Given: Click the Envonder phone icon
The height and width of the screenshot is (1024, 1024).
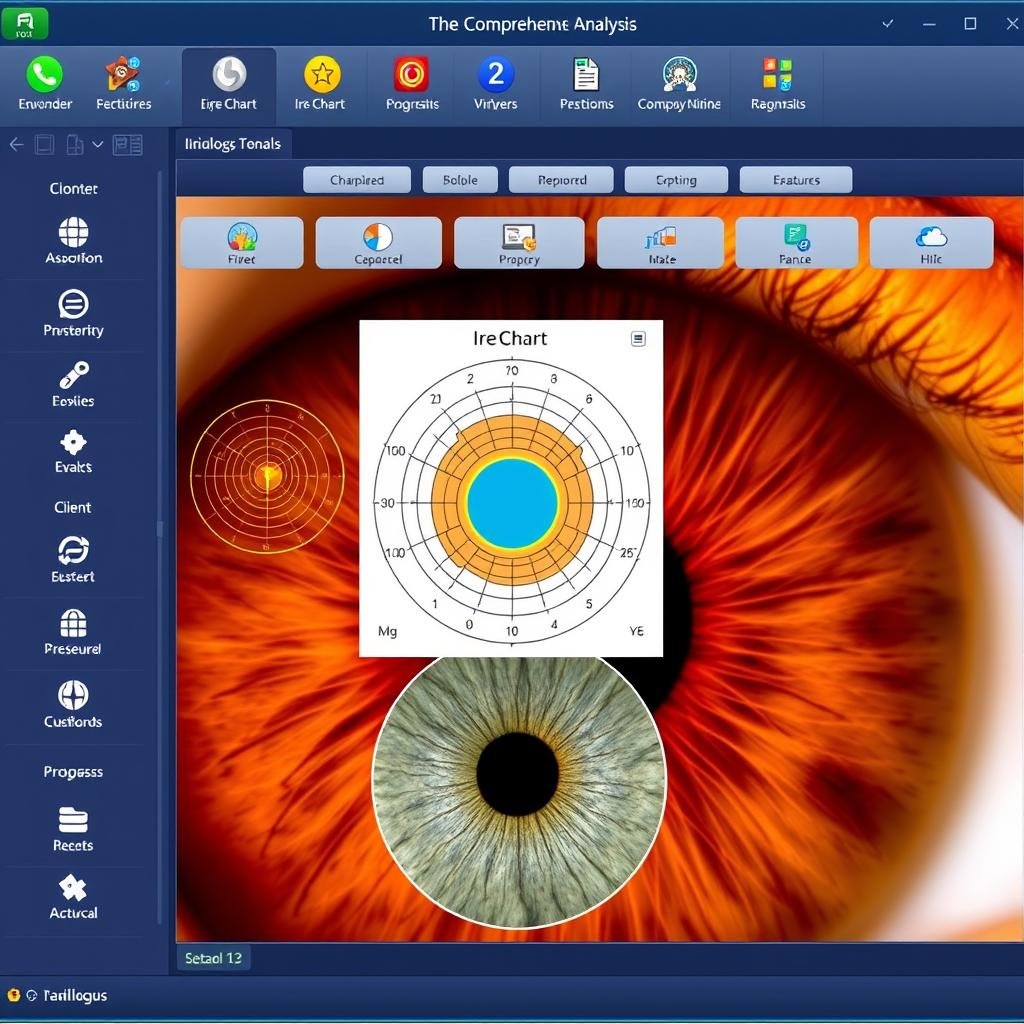Looking at the screenshot, I should pyautogui.click(x=43, y=84).
